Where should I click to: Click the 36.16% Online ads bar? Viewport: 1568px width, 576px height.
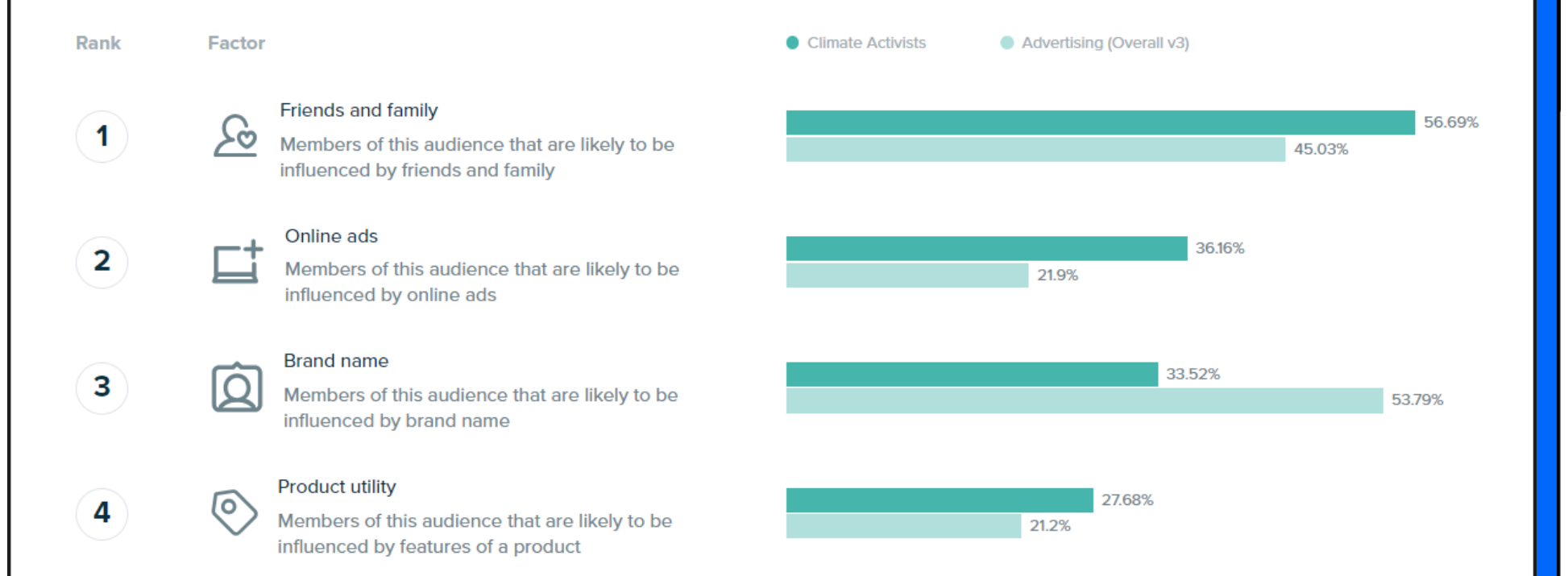click(x=986, y=248)
